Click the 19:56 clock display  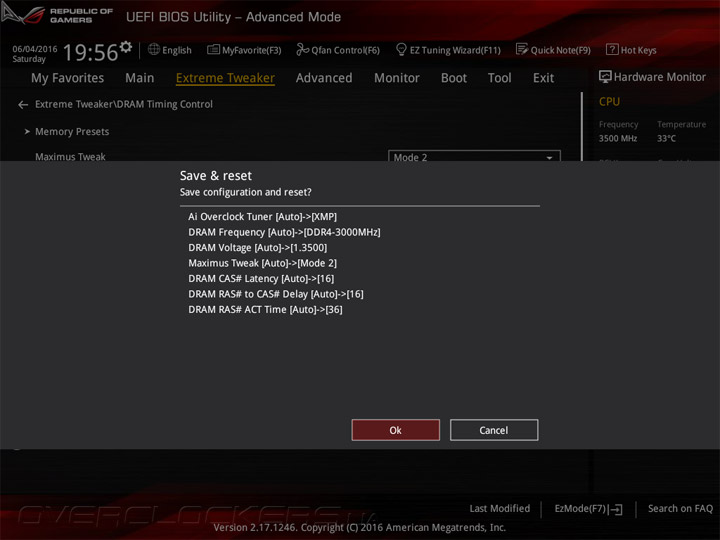coord(90,52)
